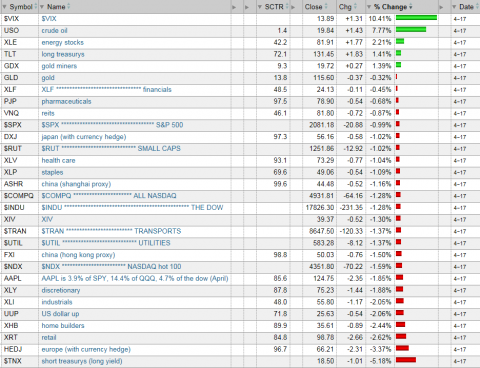
Task: Open the staples link
Action: 52,172
